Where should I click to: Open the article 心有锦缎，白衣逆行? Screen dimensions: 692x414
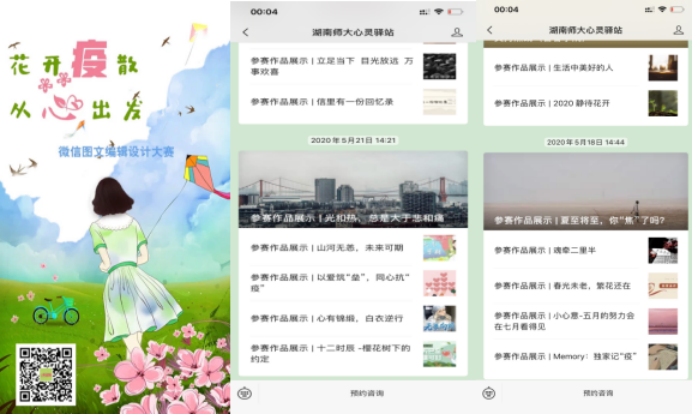pos(328,318)
